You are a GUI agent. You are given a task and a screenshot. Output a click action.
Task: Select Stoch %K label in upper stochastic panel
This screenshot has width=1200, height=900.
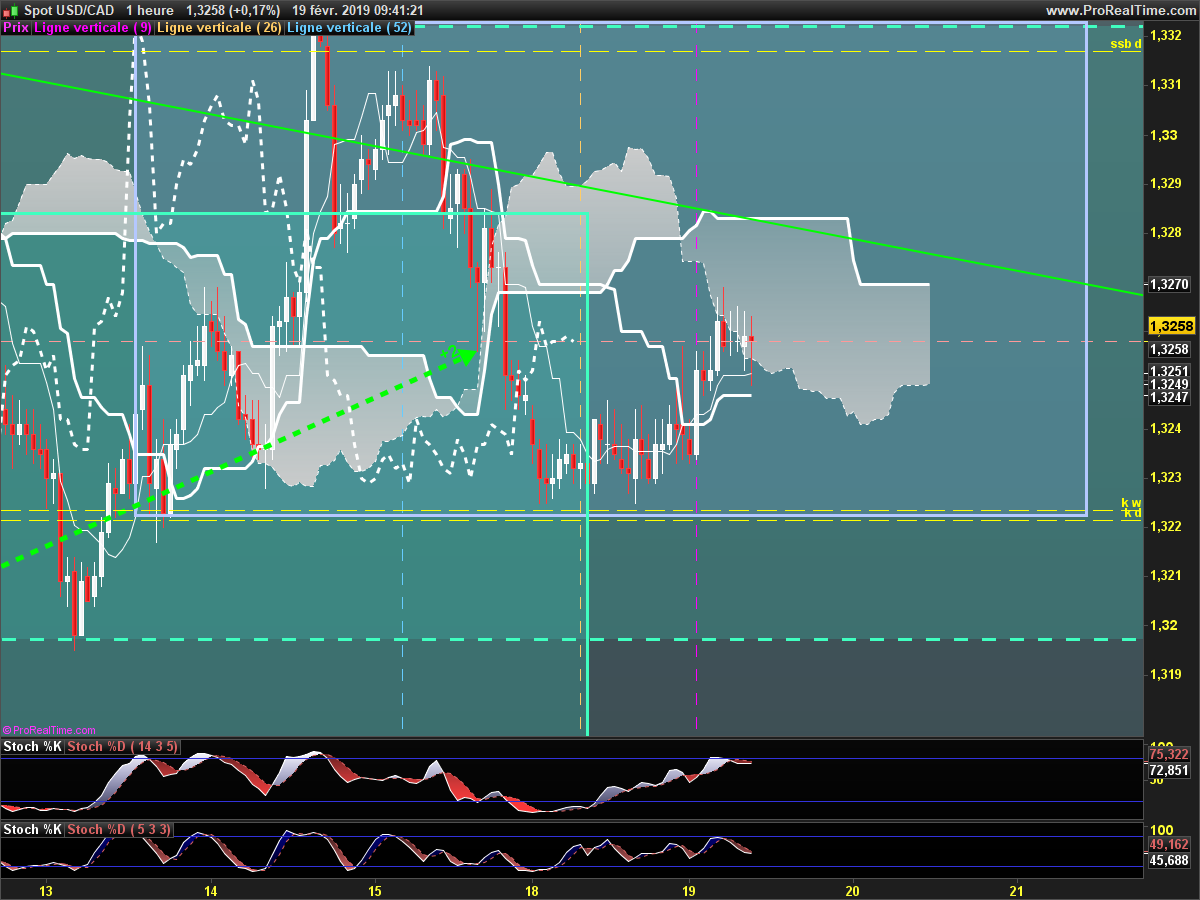tap(33, 747)
